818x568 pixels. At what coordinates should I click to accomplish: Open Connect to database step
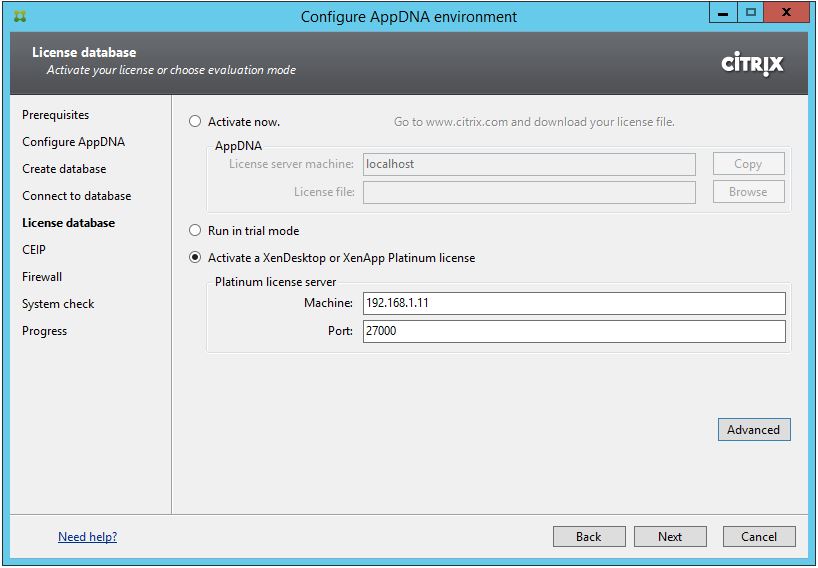point(76,196)
